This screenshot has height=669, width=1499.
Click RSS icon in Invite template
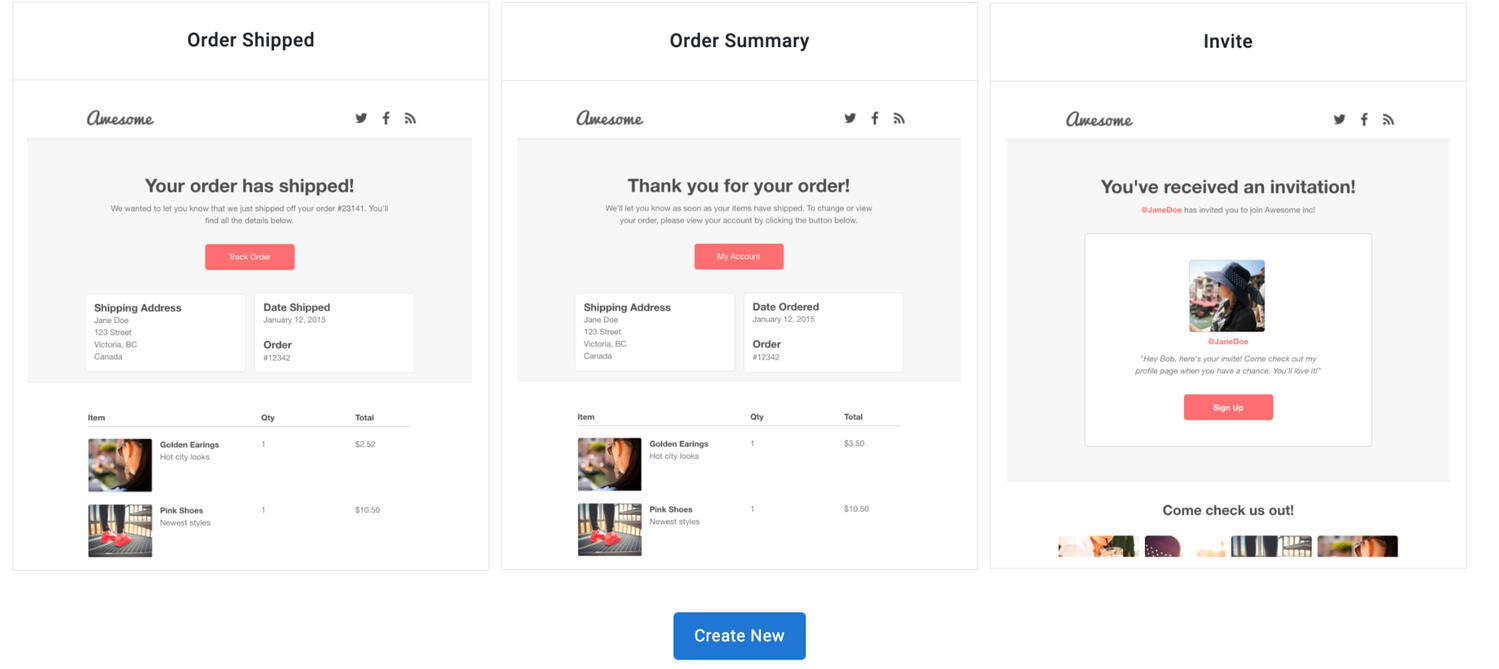tap(1388, 119)
